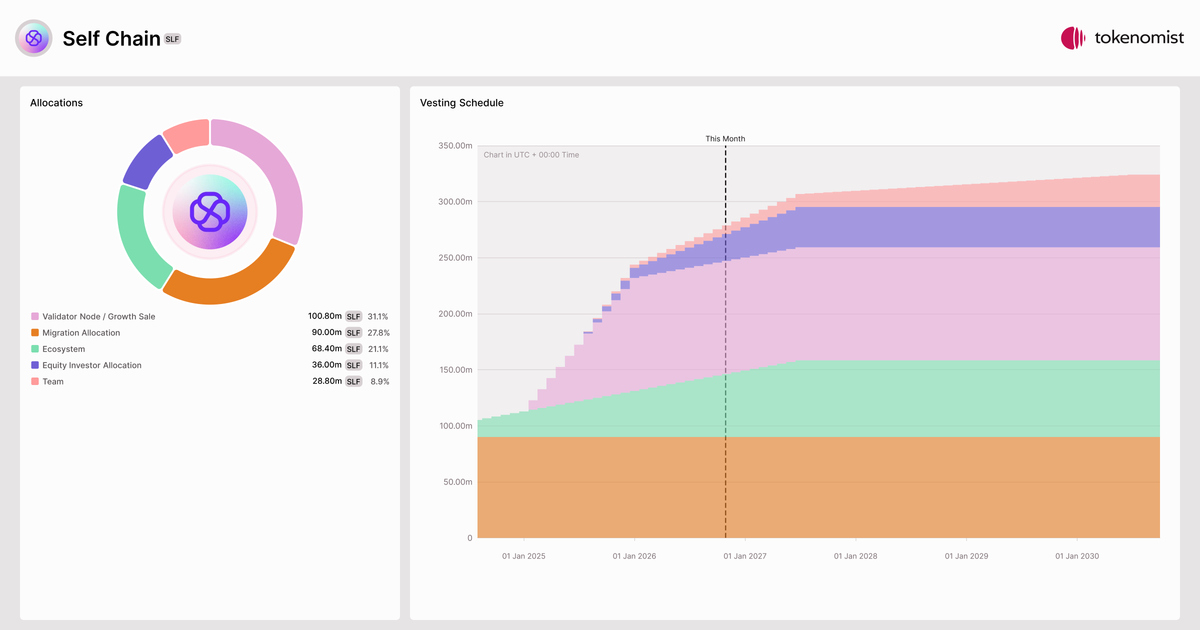Viewport: 1200px width, 630px height.
Task: Click the SLF badge in Migration Allocation row
Action: [x=354, y=333]
